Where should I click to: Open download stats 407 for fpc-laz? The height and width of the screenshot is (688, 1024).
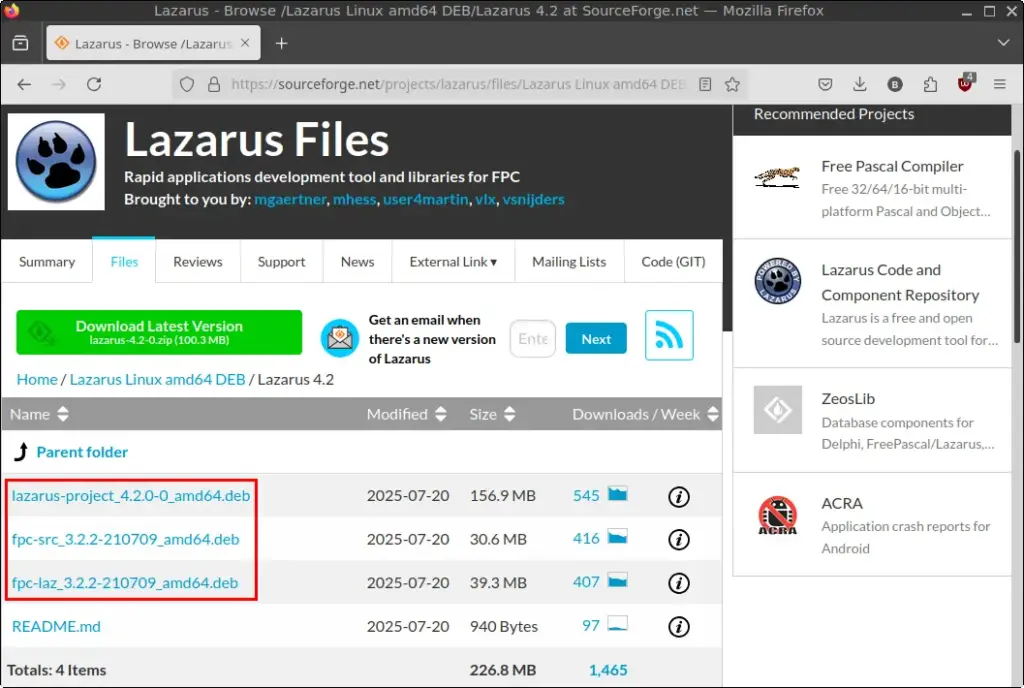[600, 582]
